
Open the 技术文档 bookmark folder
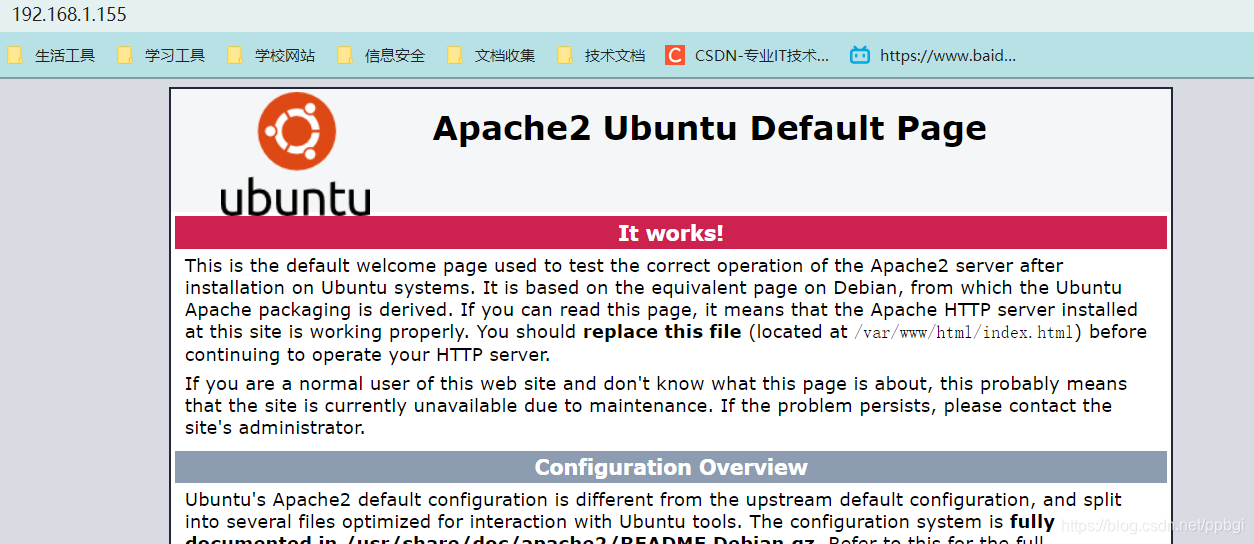601,55
